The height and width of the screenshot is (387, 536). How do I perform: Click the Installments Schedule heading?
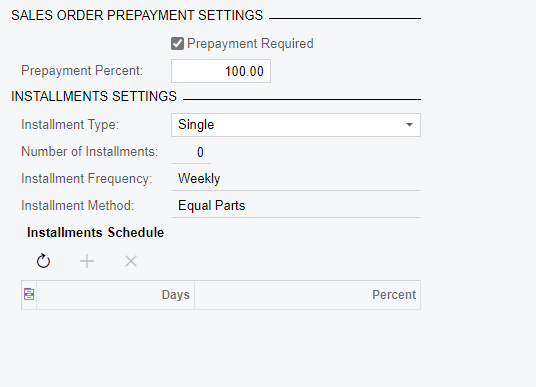[x=95, y=232]
